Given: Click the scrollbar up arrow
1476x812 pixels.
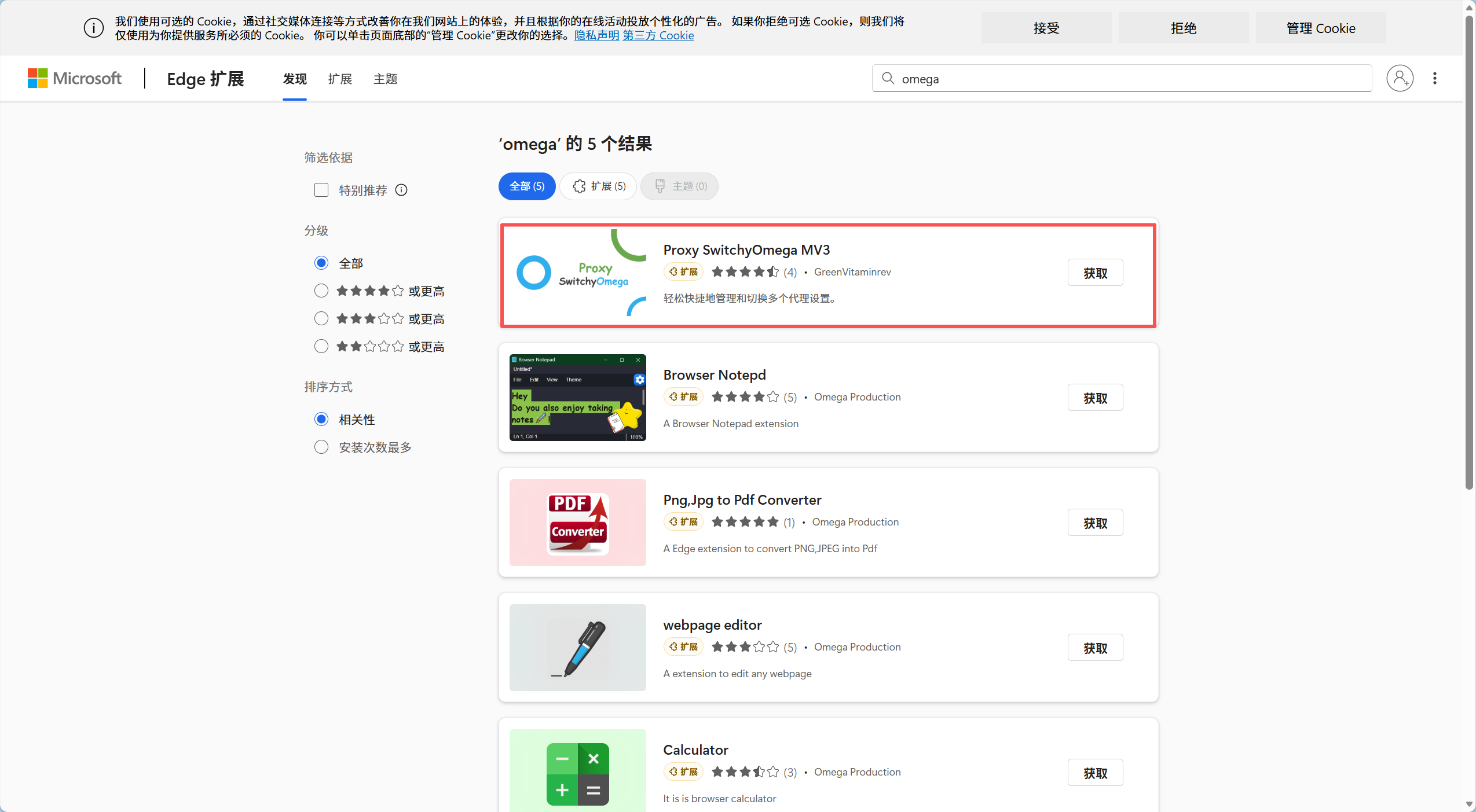Looking at the screenshot, I should (x=1469, y=8).
